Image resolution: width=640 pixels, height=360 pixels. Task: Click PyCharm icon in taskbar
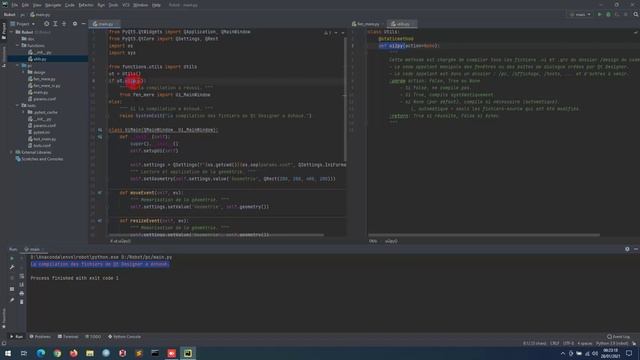click(x=188, y=353)
